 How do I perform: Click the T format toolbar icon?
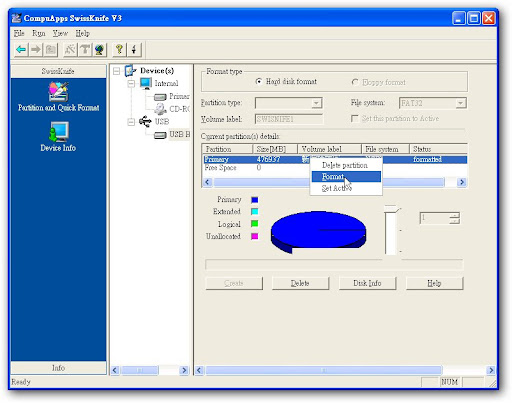(85, 50)
